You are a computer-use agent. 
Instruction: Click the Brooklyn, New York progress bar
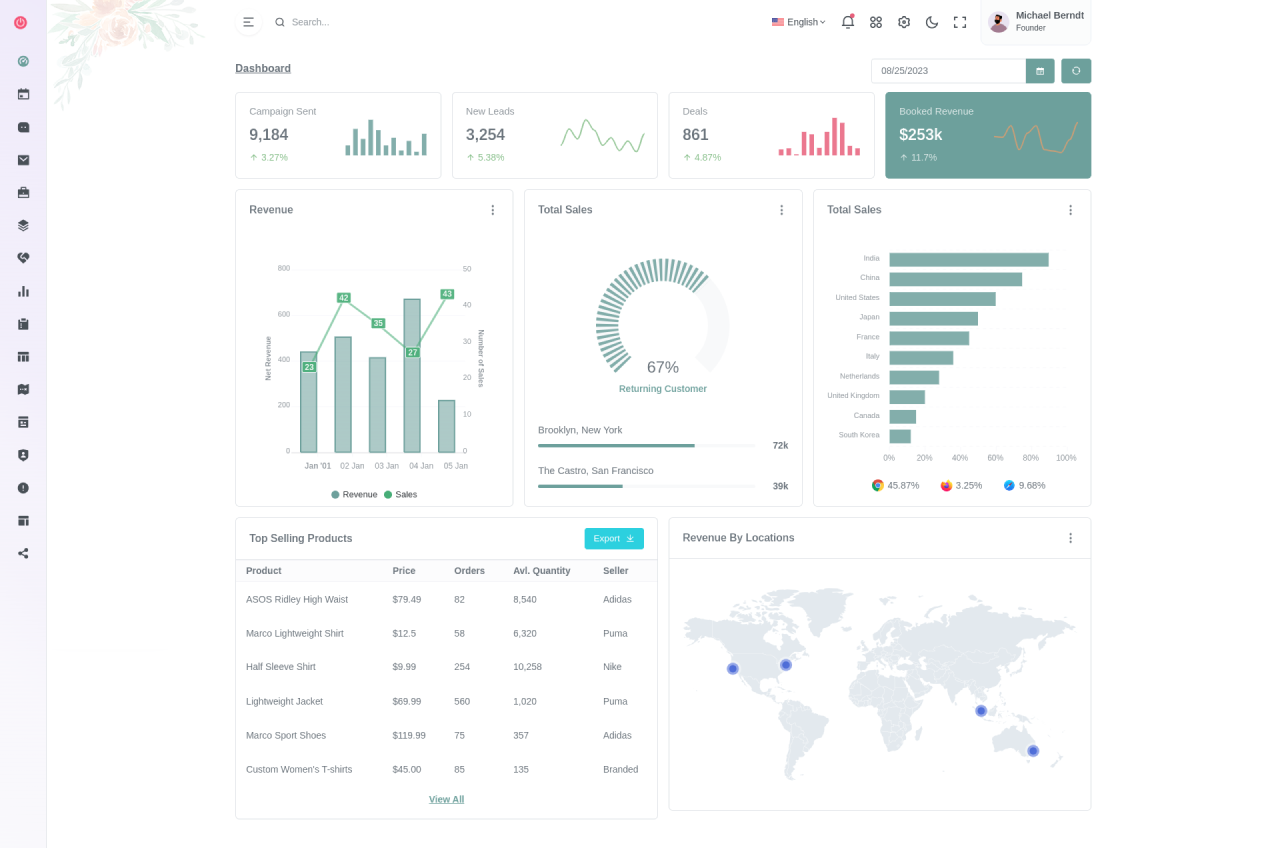(646, 445)
